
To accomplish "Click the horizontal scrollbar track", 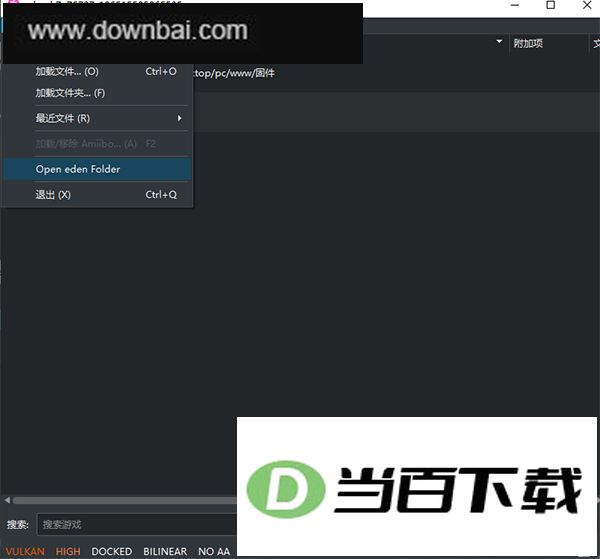I will tap(124, 500).
